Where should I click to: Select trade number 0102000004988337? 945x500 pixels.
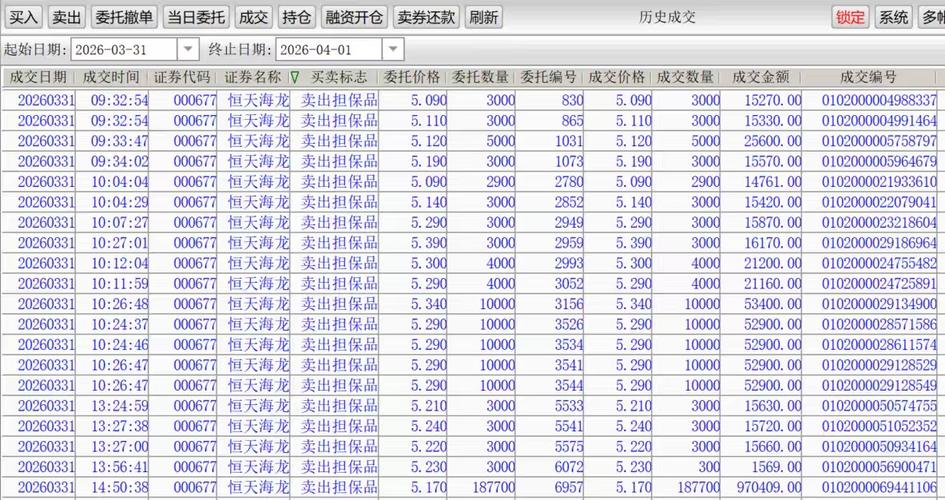(x=879, y=100)
